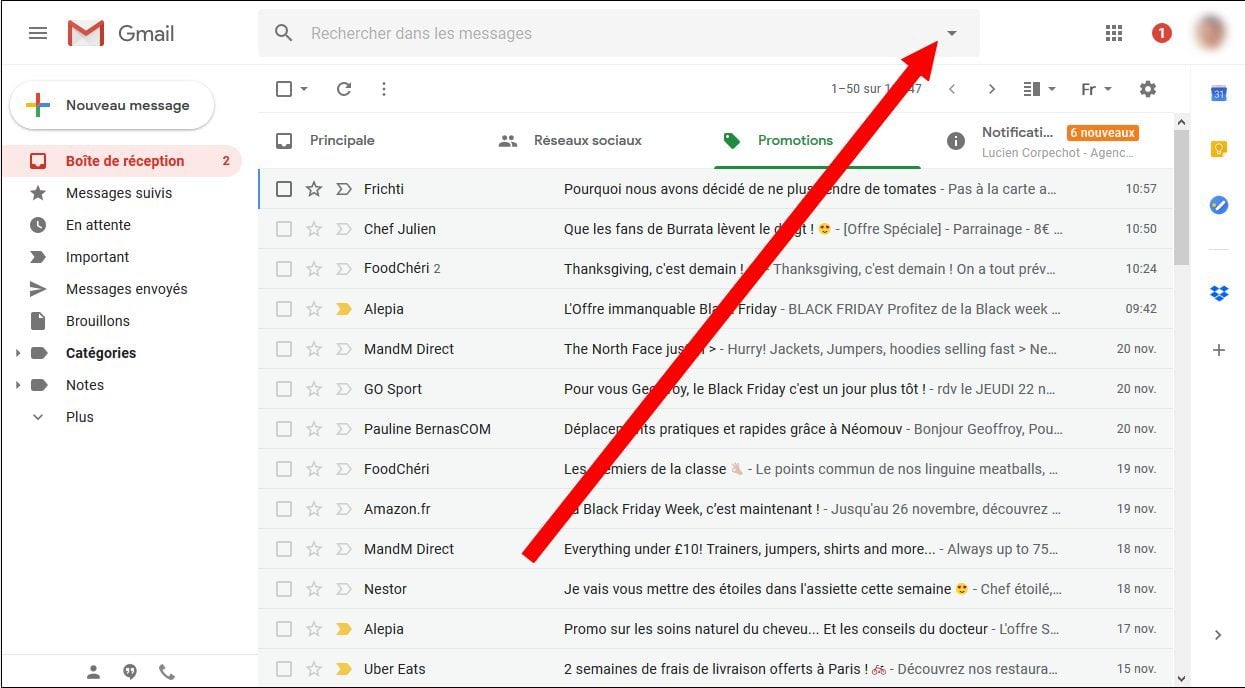The height and width of the screenshot is (688, 1245).
Task: Go to newer messages page
Action: click(x=952, y=89)
